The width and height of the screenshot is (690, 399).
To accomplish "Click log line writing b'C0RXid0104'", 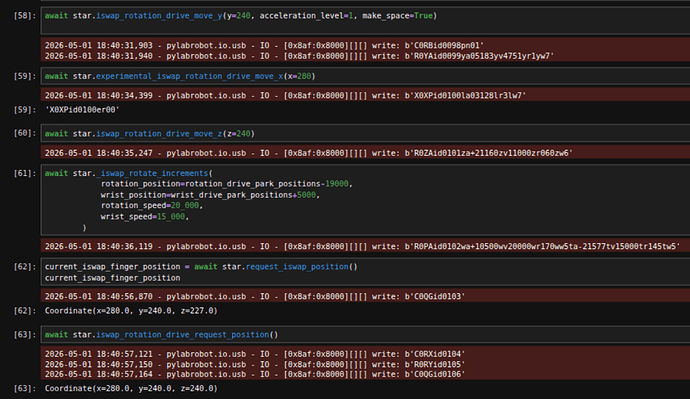I will tap(255, 354).
